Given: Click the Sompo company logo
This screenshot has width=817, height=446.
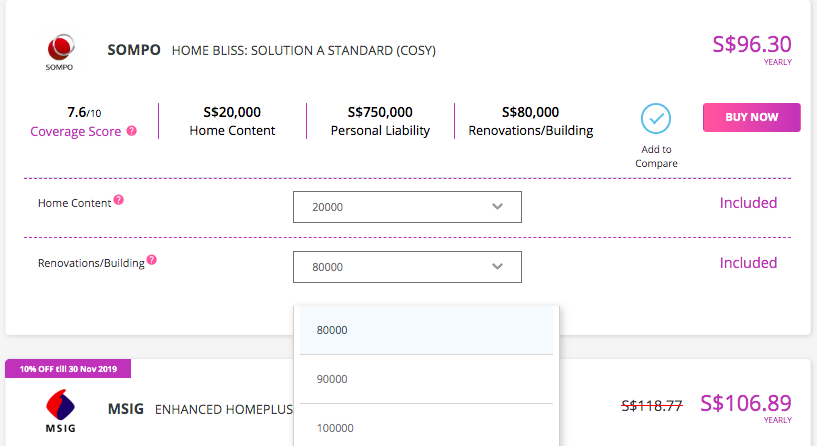Looking at the screenshot, I should (x=60, y=52).
